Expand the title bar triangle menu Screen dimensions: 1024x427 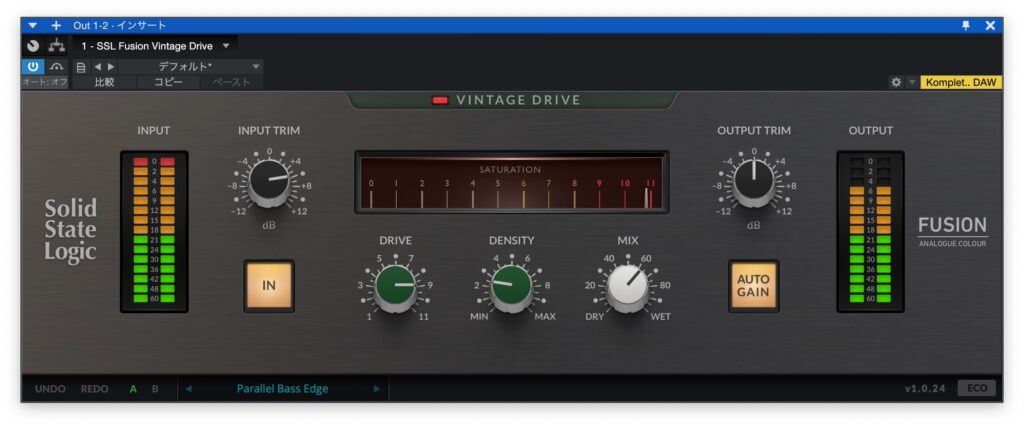point(33,25)
